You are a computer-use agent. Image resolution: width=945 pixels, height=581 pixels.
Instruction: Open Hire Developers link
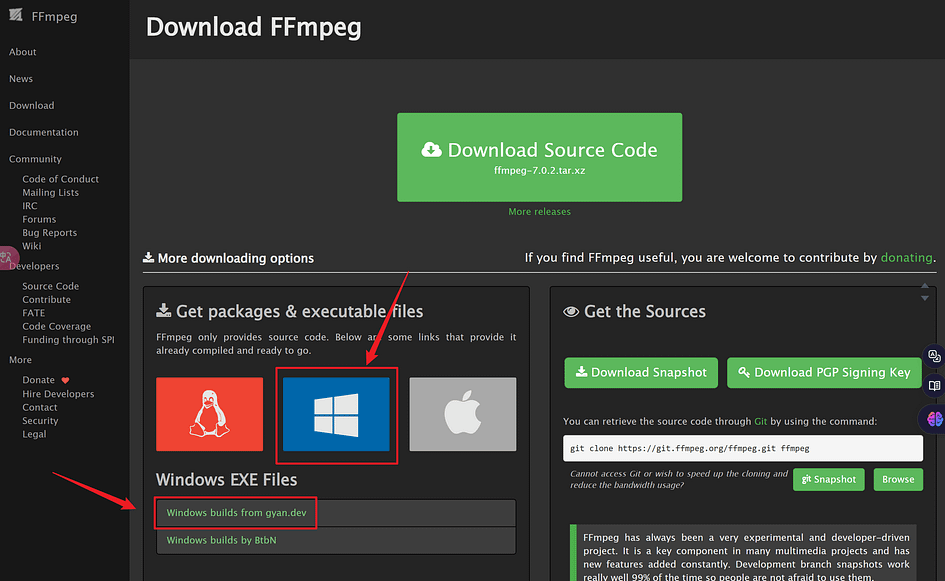pos(58,394)
